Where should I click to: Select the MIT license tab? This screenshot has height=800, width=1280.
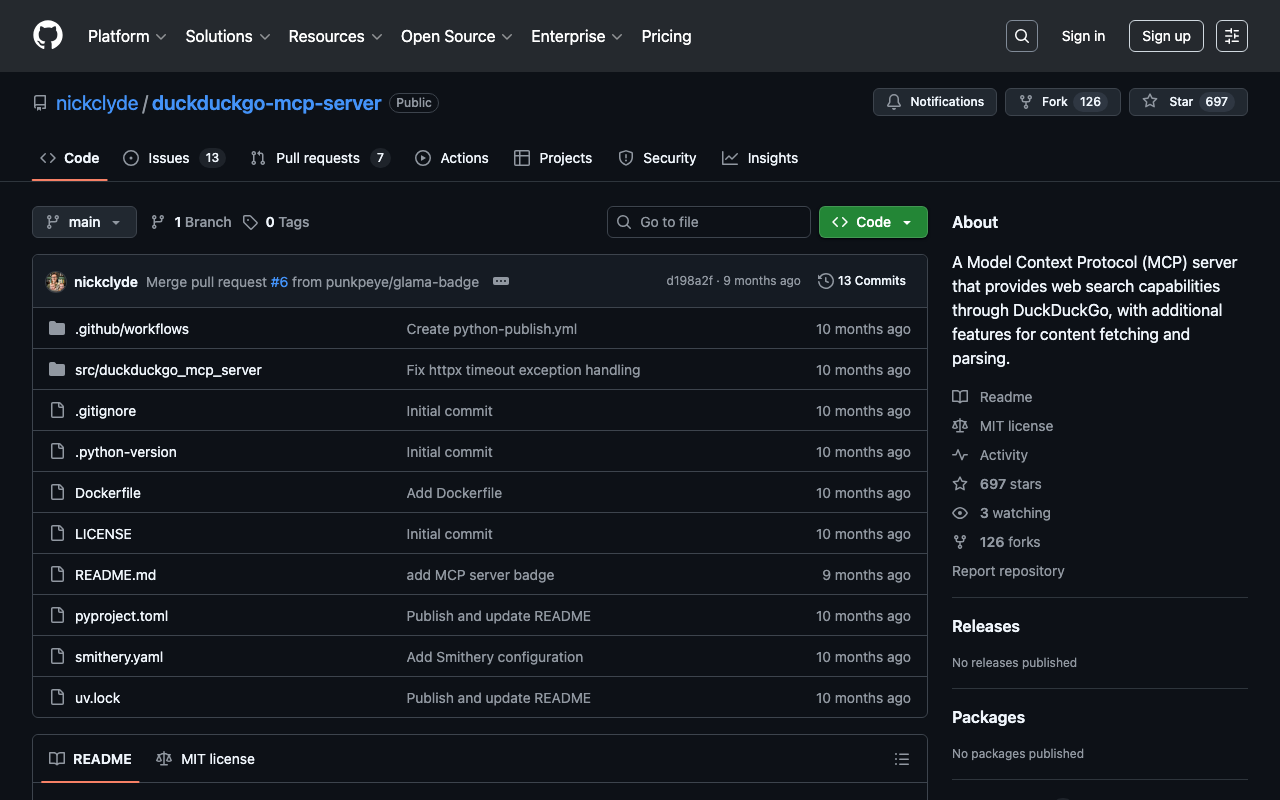(206, 759)
